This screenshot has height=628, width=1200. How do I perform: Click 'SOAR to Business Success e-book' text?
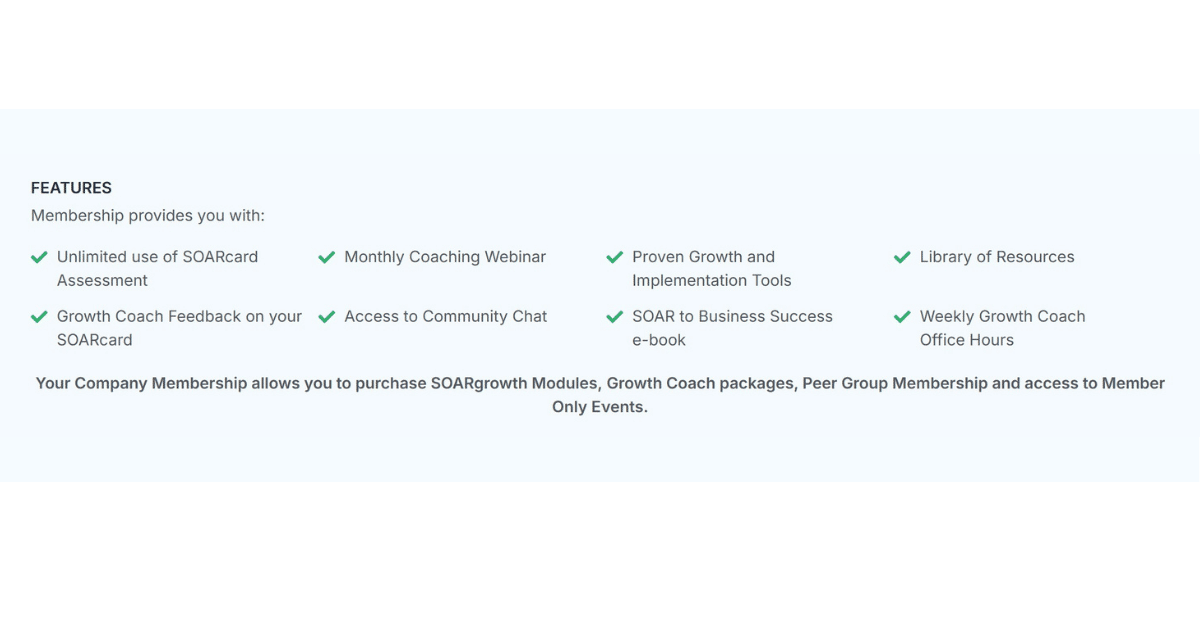click(x=732, y=328)
